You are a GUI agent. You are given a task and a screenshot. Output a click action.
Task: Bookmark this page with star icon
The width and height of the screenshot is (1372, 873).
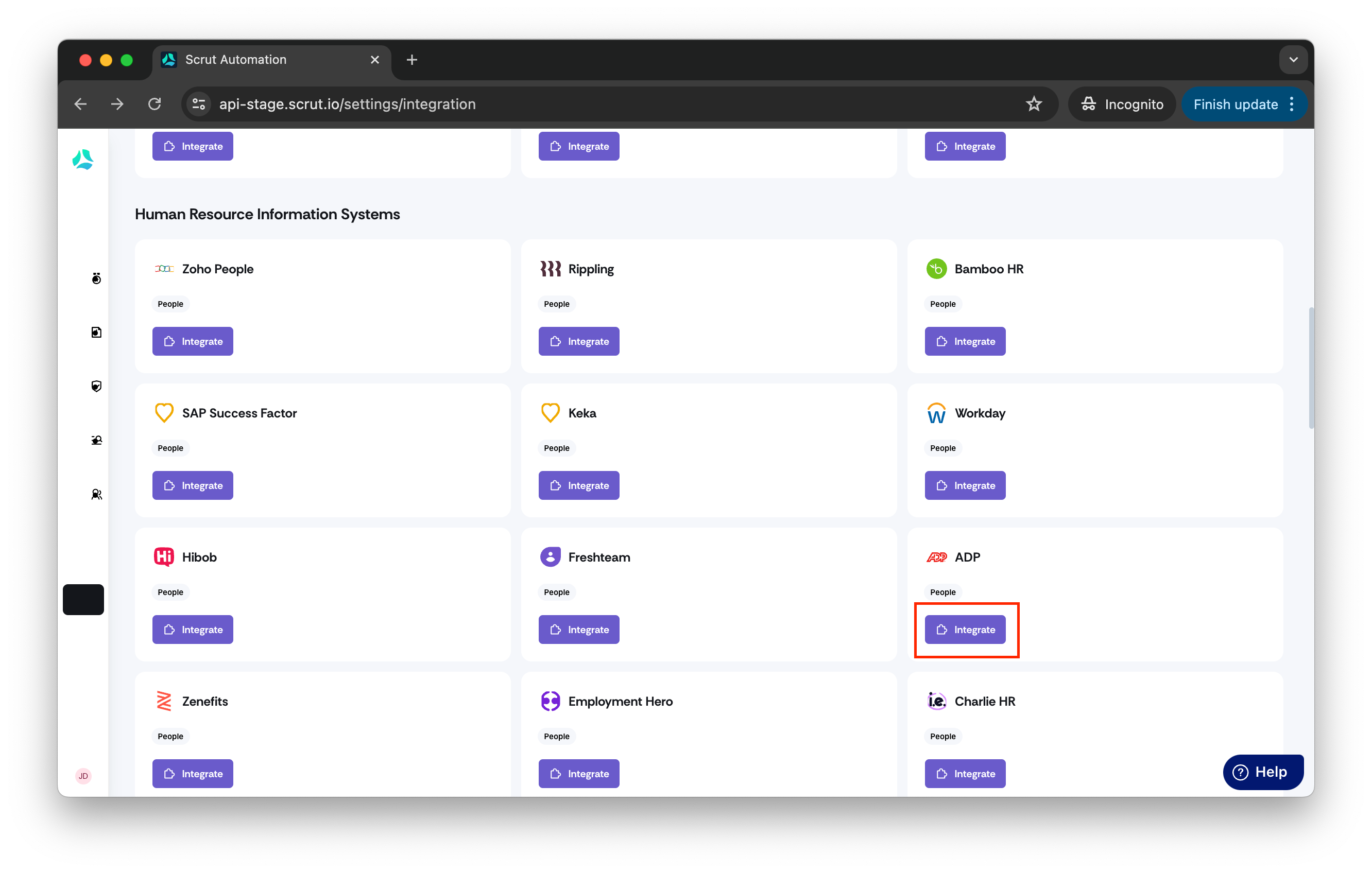1034,104
